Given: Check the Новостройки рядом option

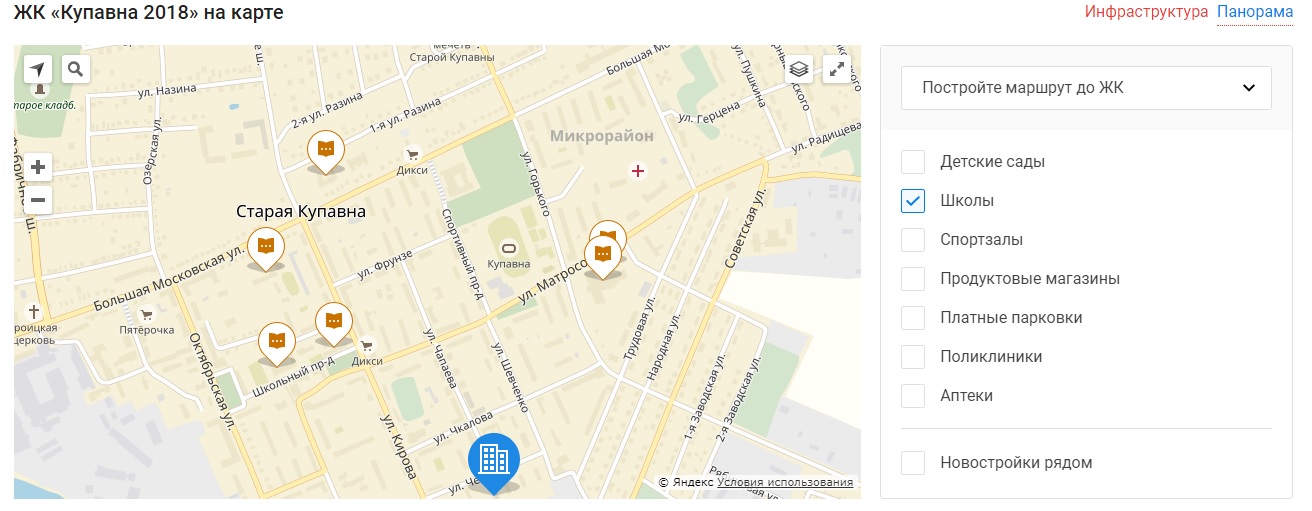Looking at the screenshot, I should point(912,463).
